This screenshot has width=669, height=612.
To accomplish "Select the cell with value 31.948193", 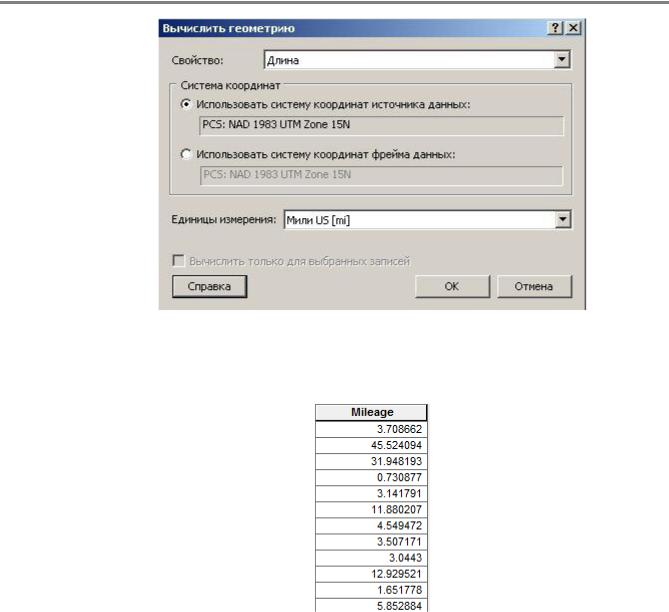I will pos(371,461).
